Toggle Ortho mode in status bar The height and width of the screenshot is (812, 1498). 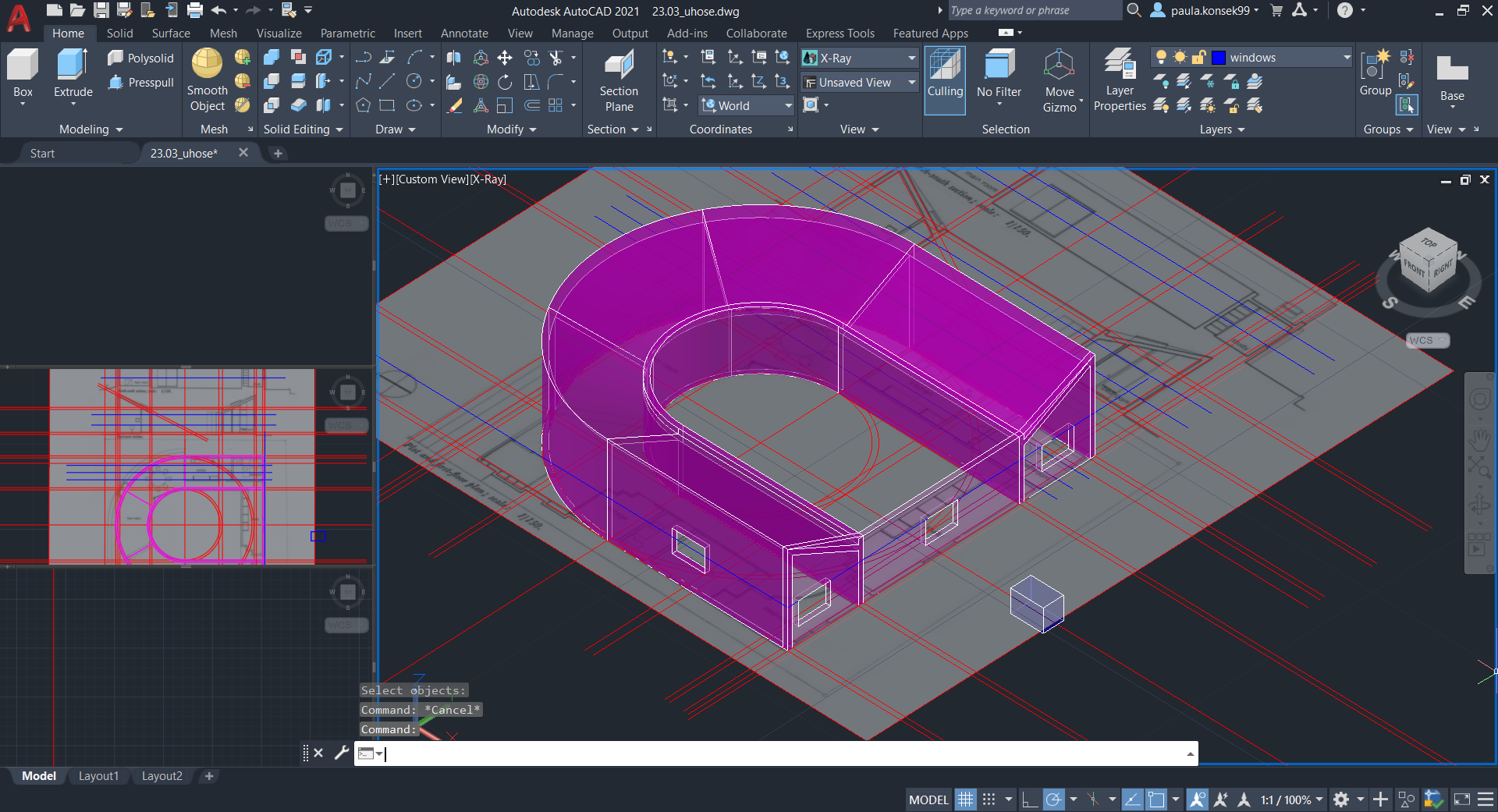[1029, 800]
